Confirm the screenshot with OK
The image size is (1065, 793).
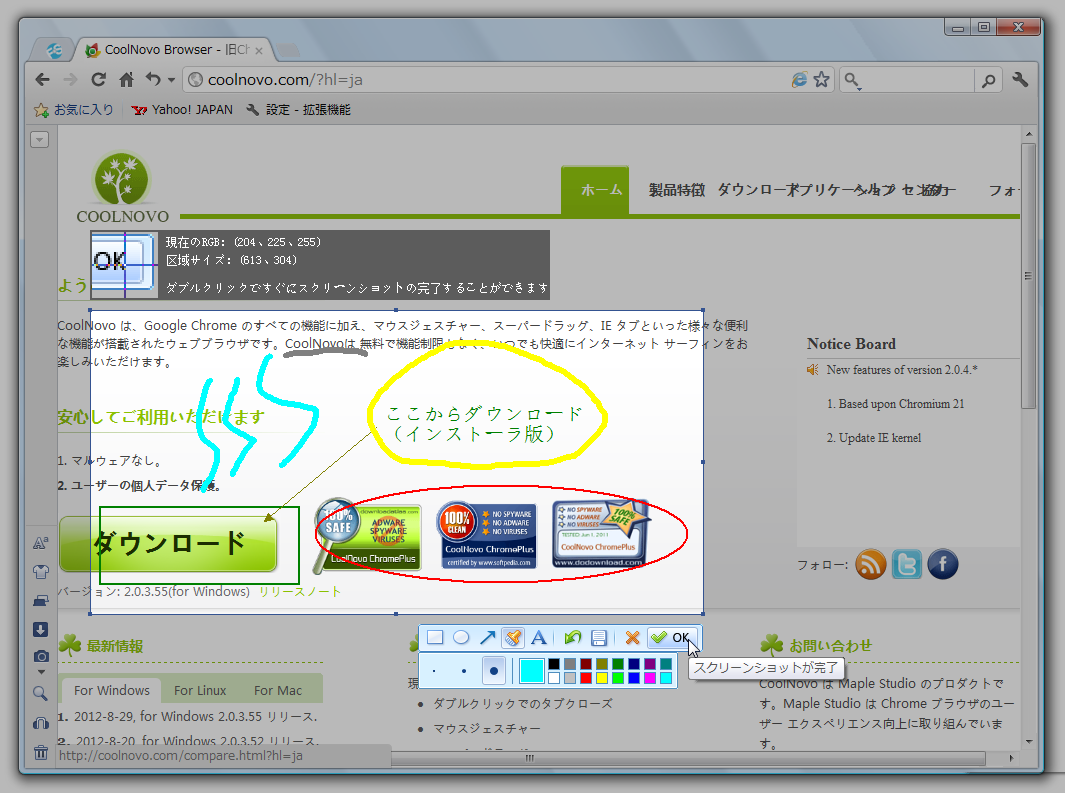point(671,638)
